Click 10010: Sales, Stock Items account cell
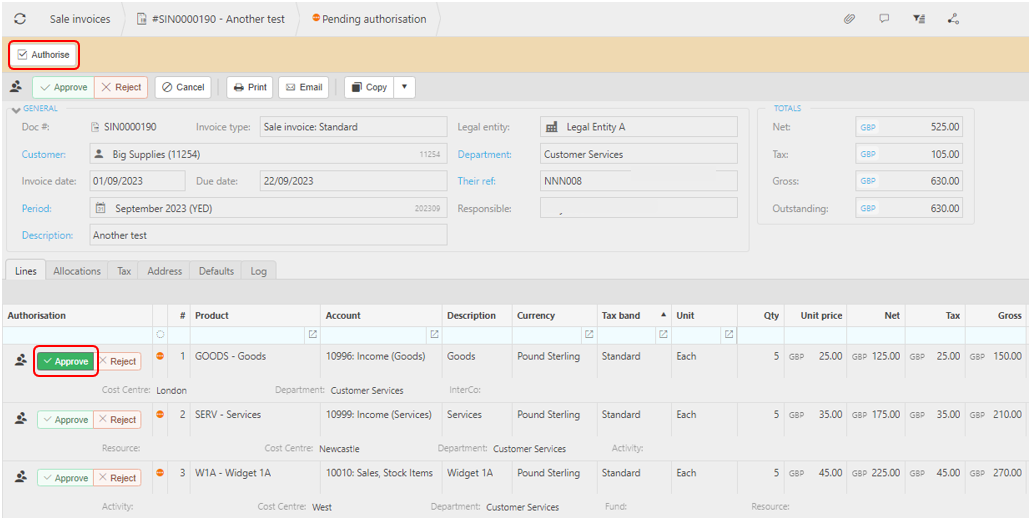Image resolution: width=1029 pixels, height=518 pixels. click(379, 473)
